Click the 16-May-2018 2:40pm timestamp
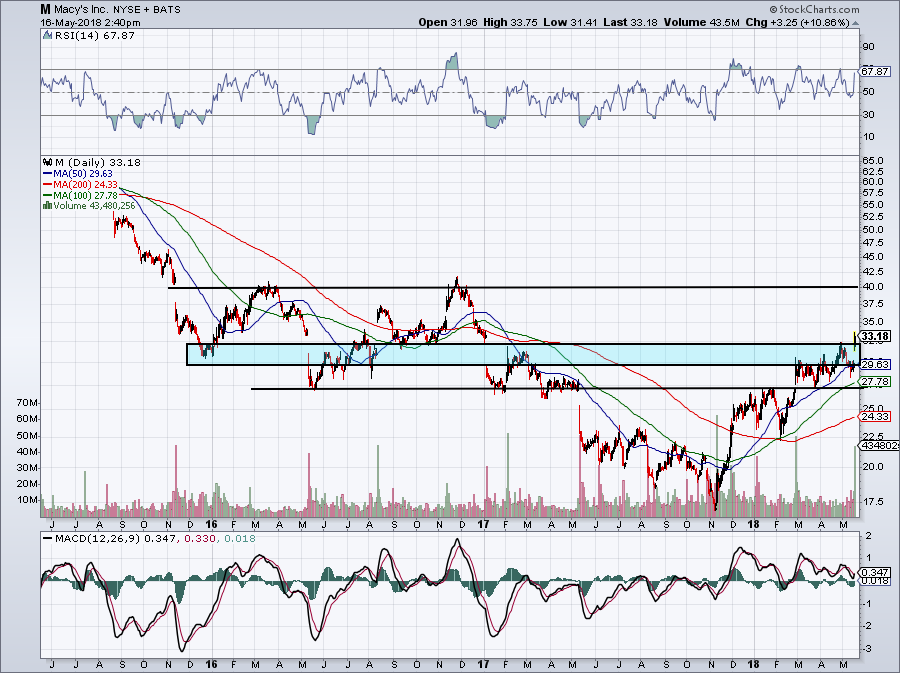Viewport: 900px width, 673px height. (x=91, y=23)
